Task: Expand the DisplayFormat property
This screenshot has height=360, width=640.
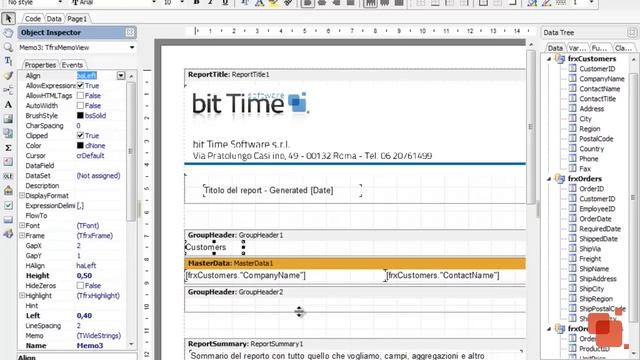Action: pyautogui.click(x=22, y=196)
